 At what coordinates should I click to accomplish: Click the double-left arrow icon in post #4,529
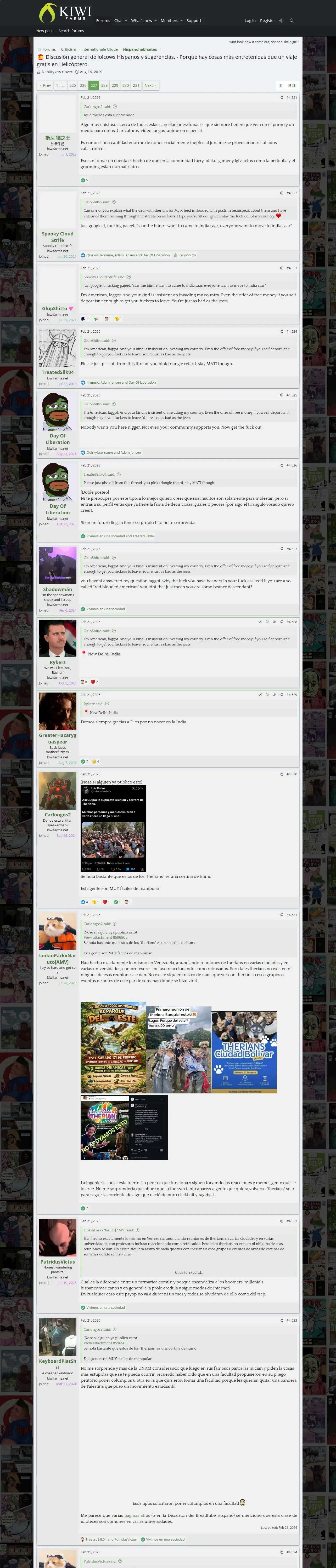pos(260,695)
